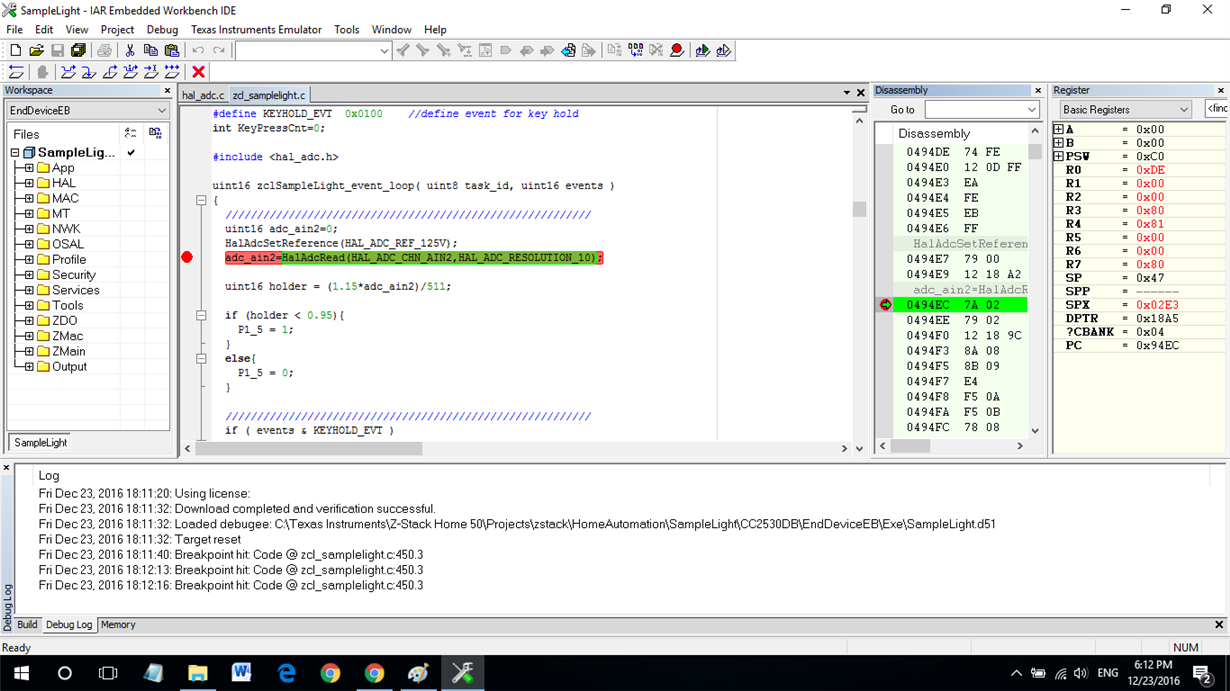Click the Go to Bookmark navigation icon
Image resolution: width=1230 pixels, height=691 pixels.
pyautogui.click(x=568, y=50)
